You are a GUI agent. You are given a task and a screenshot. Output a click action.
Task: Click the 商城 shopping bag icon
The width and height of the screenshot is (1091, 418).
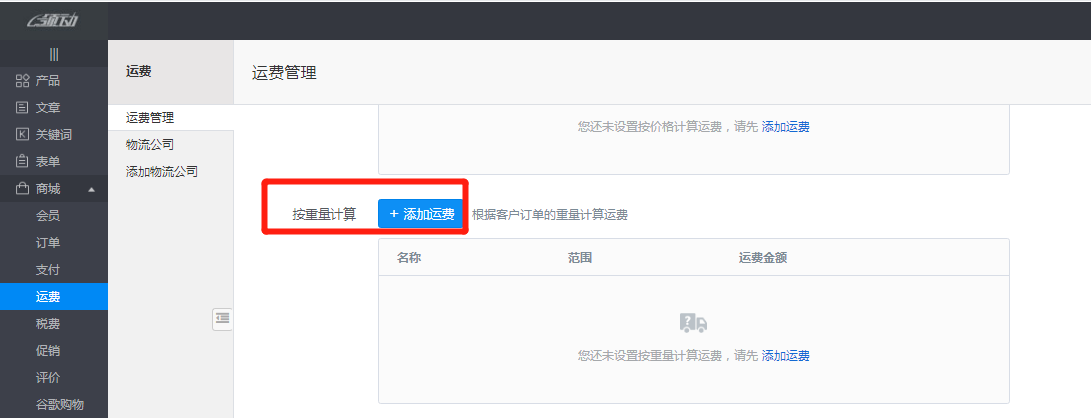tap(22, 189)
